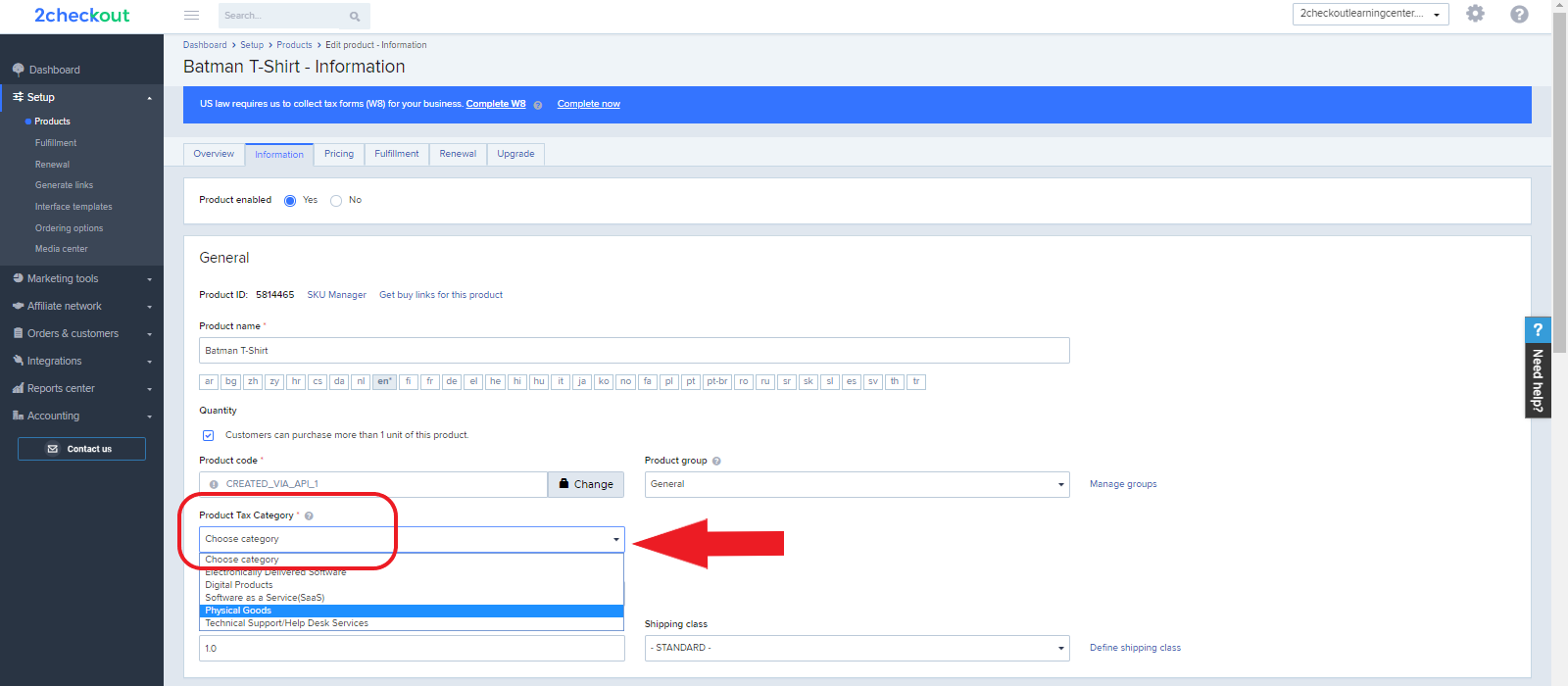Select the 'fr' language toggle

(x=429, y=382)
